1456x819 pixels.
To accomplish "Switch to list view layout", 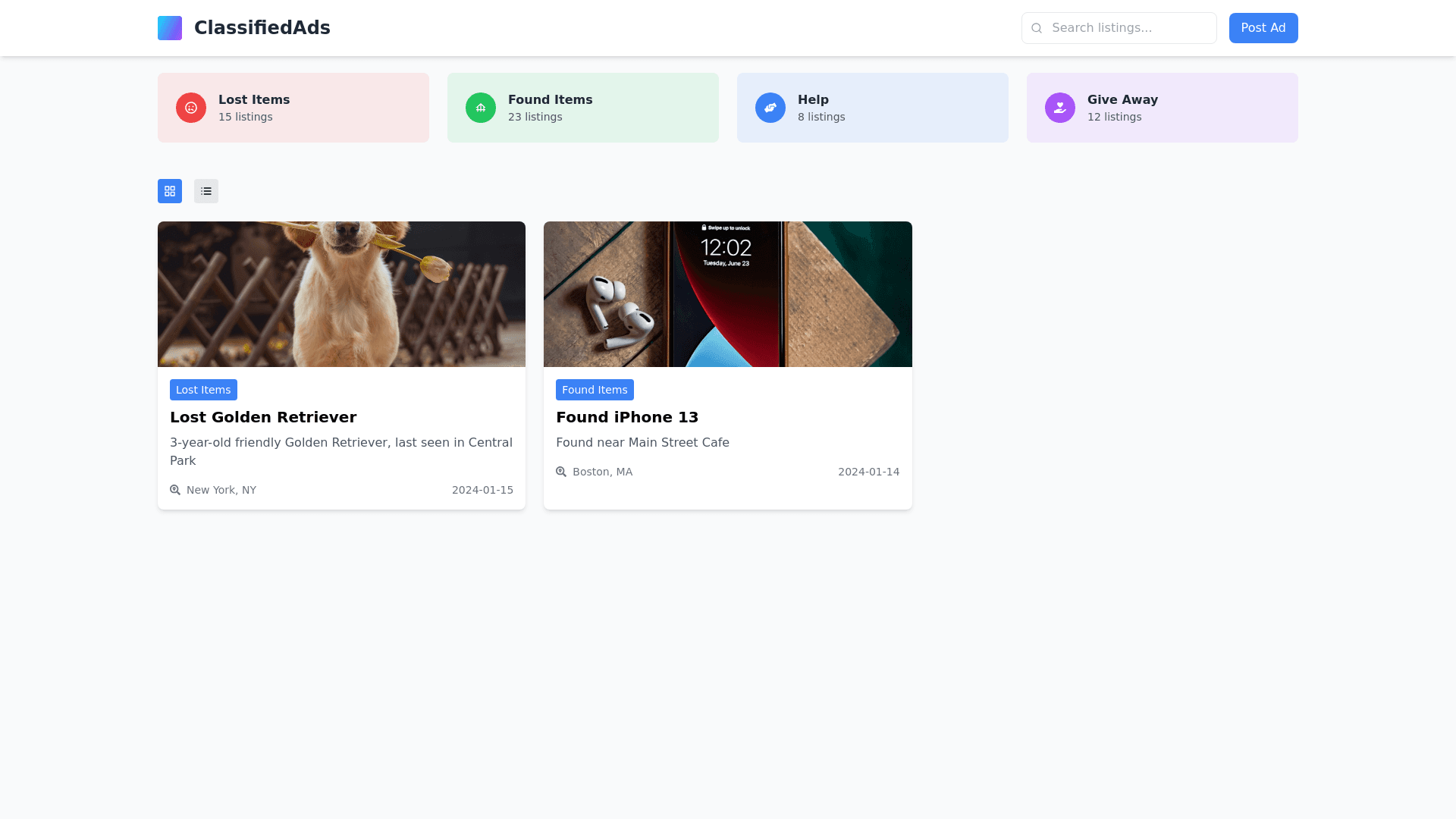I will coord(206,190).
